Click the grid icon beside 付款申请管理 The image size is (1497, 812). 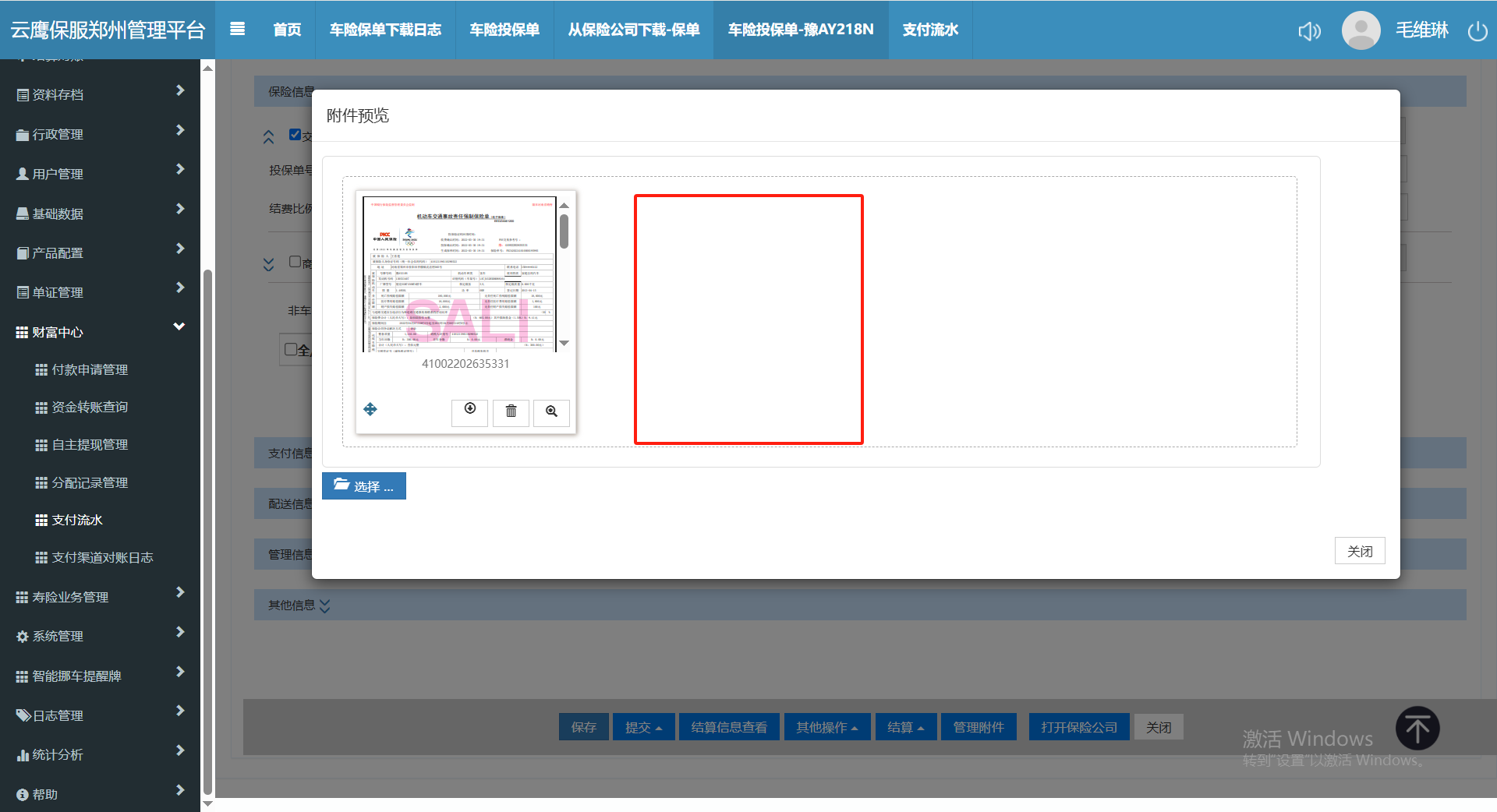point(41,370)
